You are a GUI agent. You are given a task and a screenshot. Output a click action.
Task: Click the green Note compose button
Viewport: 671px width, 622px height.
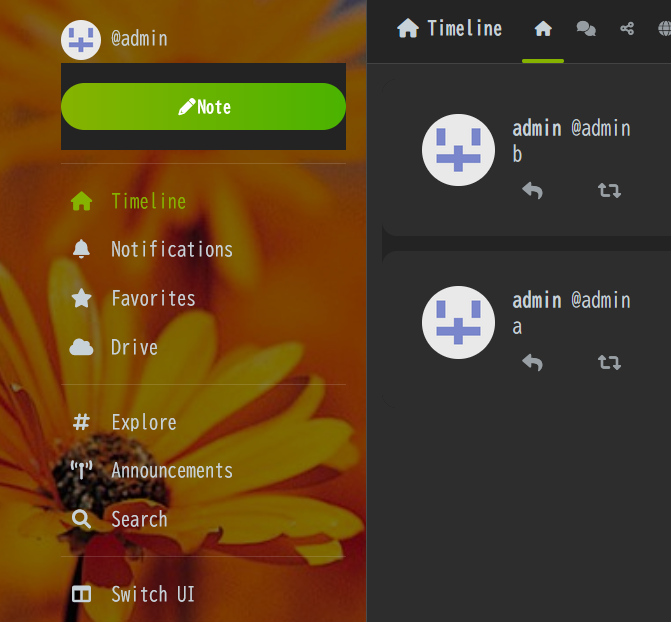pyautogui.click(x=203, y=107)
